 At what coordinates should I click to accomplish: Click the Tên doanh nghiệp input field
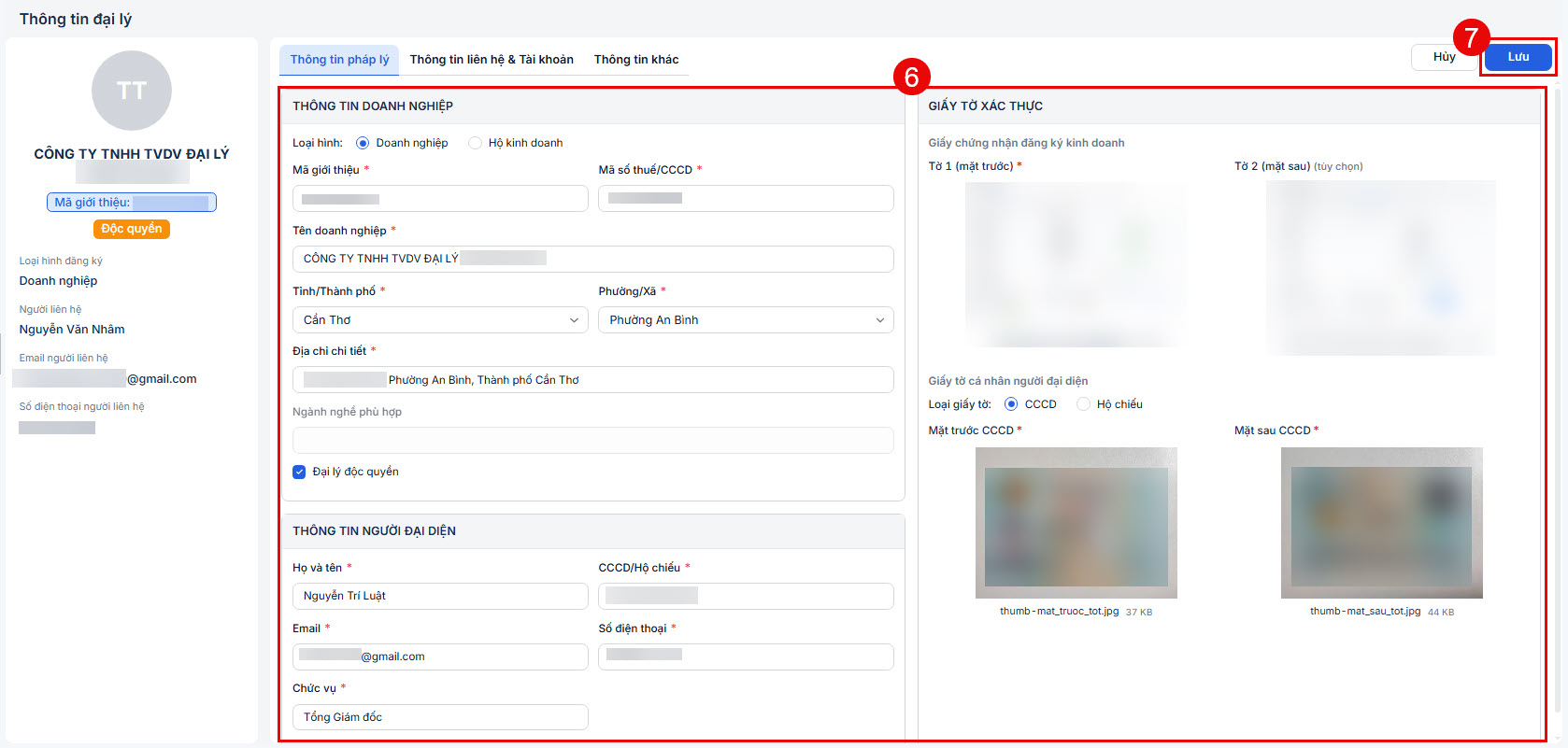(593, 259)
